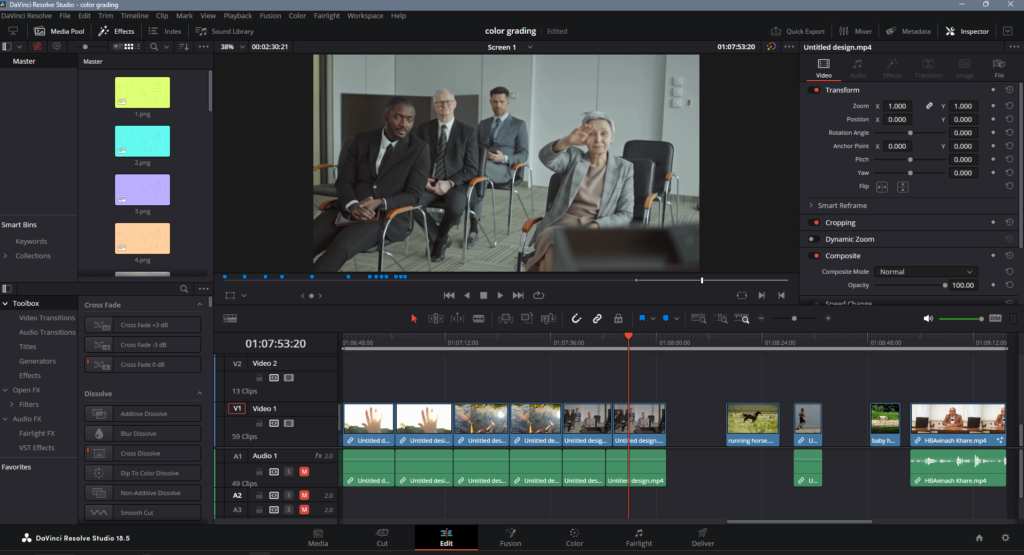Toggle the Position Lock padlock icon
The width and height of the screenshot is (1024, 555).
618,319
